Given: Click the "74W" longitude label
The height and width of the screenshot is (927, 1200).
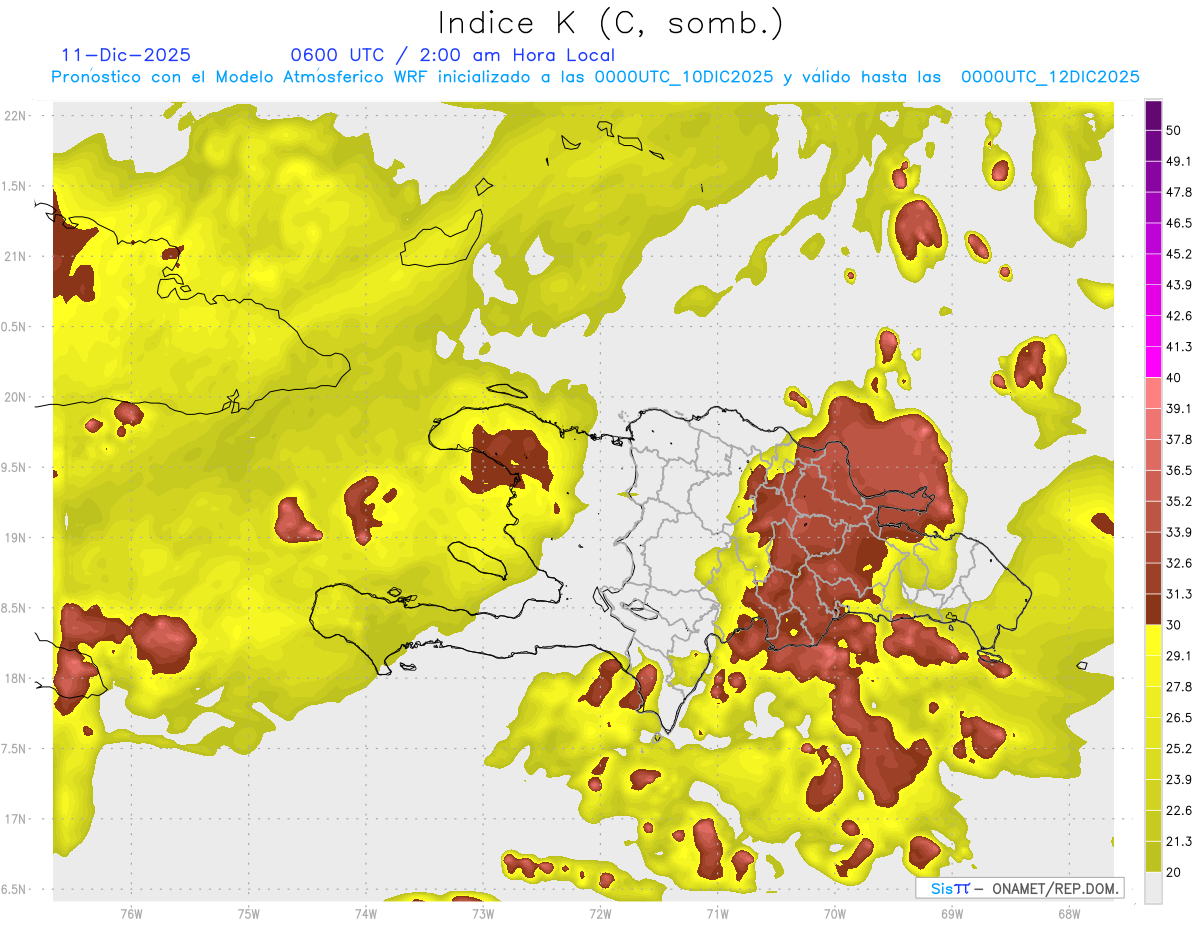Looking at the screenshot, I should 366,914.
